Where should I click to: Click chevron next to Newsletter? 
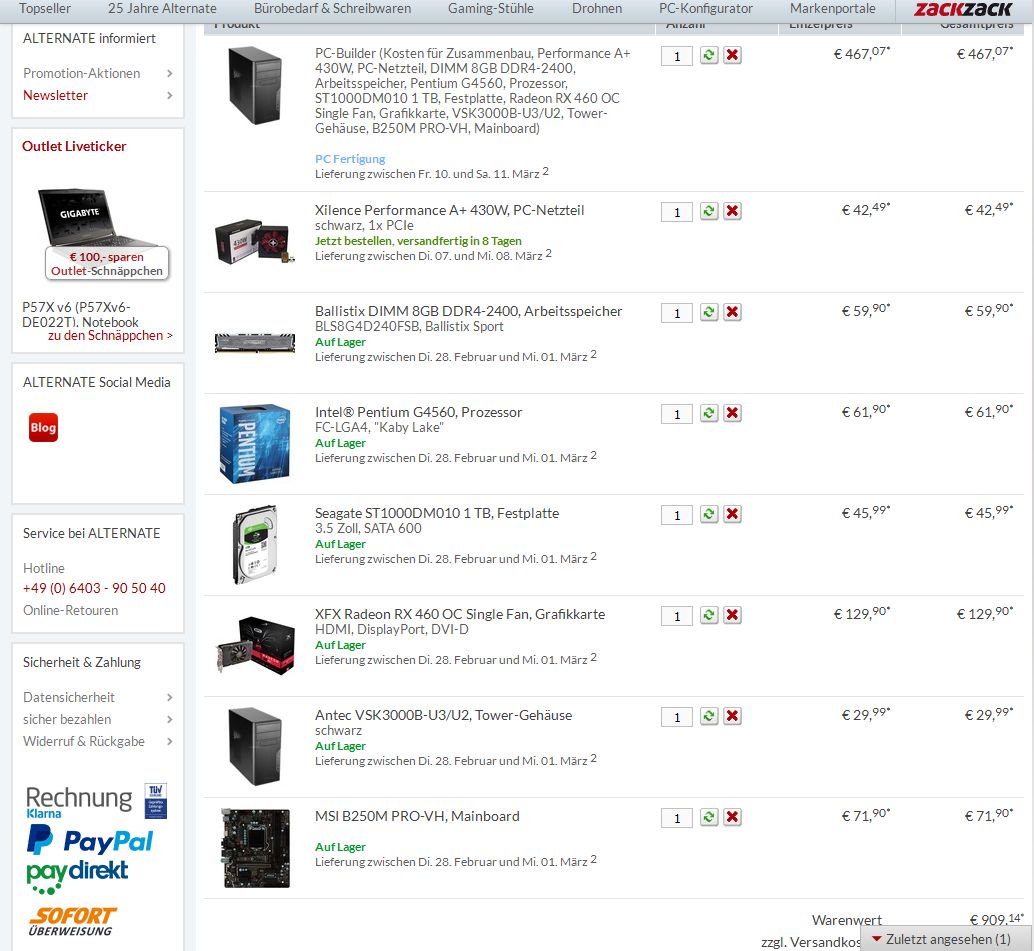[x=169, y=96]
